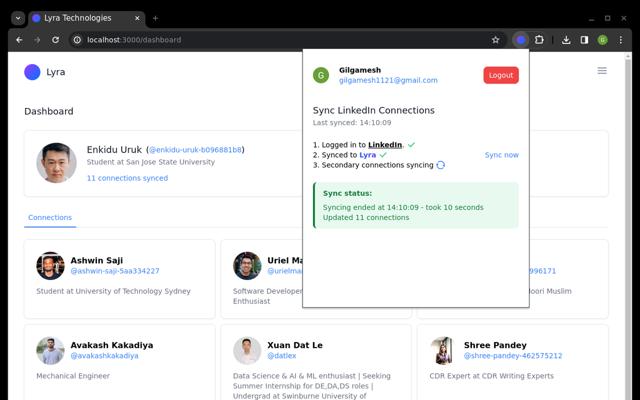Click 'Student at San Jose State University' text
The height and width of the screenshot is (400, 640).
(x=151, y=162)
